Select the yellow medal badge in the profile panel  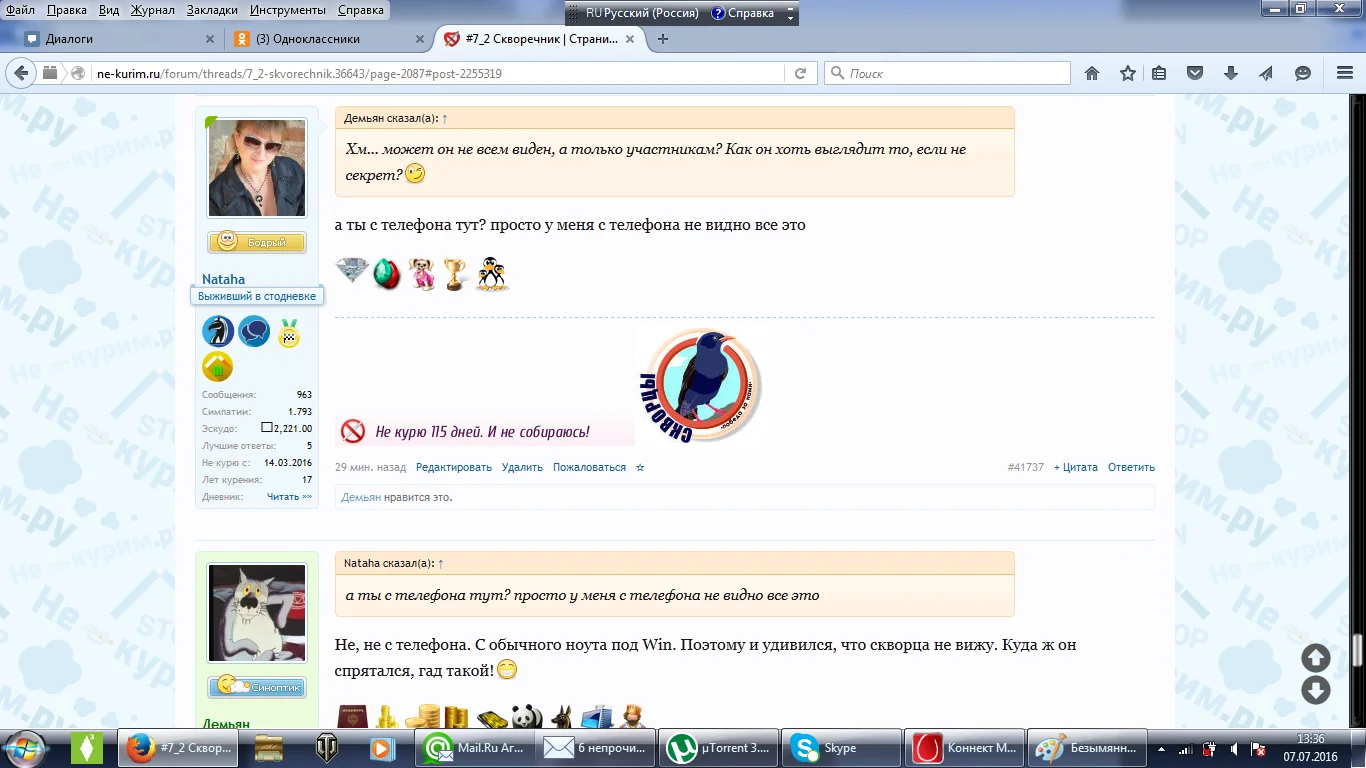click(x=289, y=334)
